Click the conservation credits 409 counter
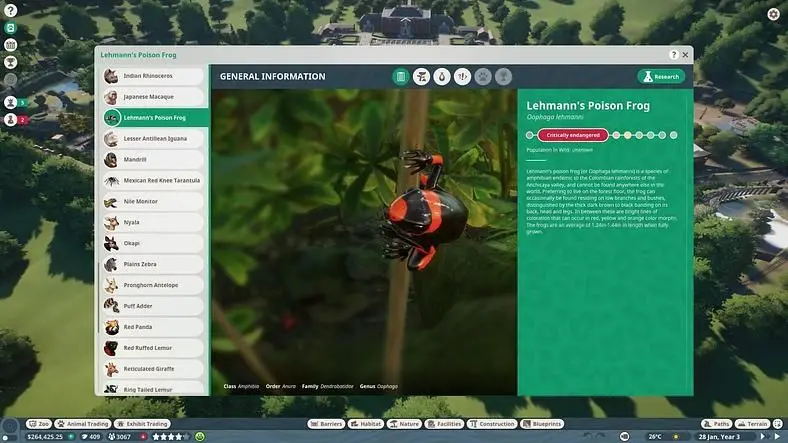This screenshot has height=443, width=788. (x=91, y=437)
